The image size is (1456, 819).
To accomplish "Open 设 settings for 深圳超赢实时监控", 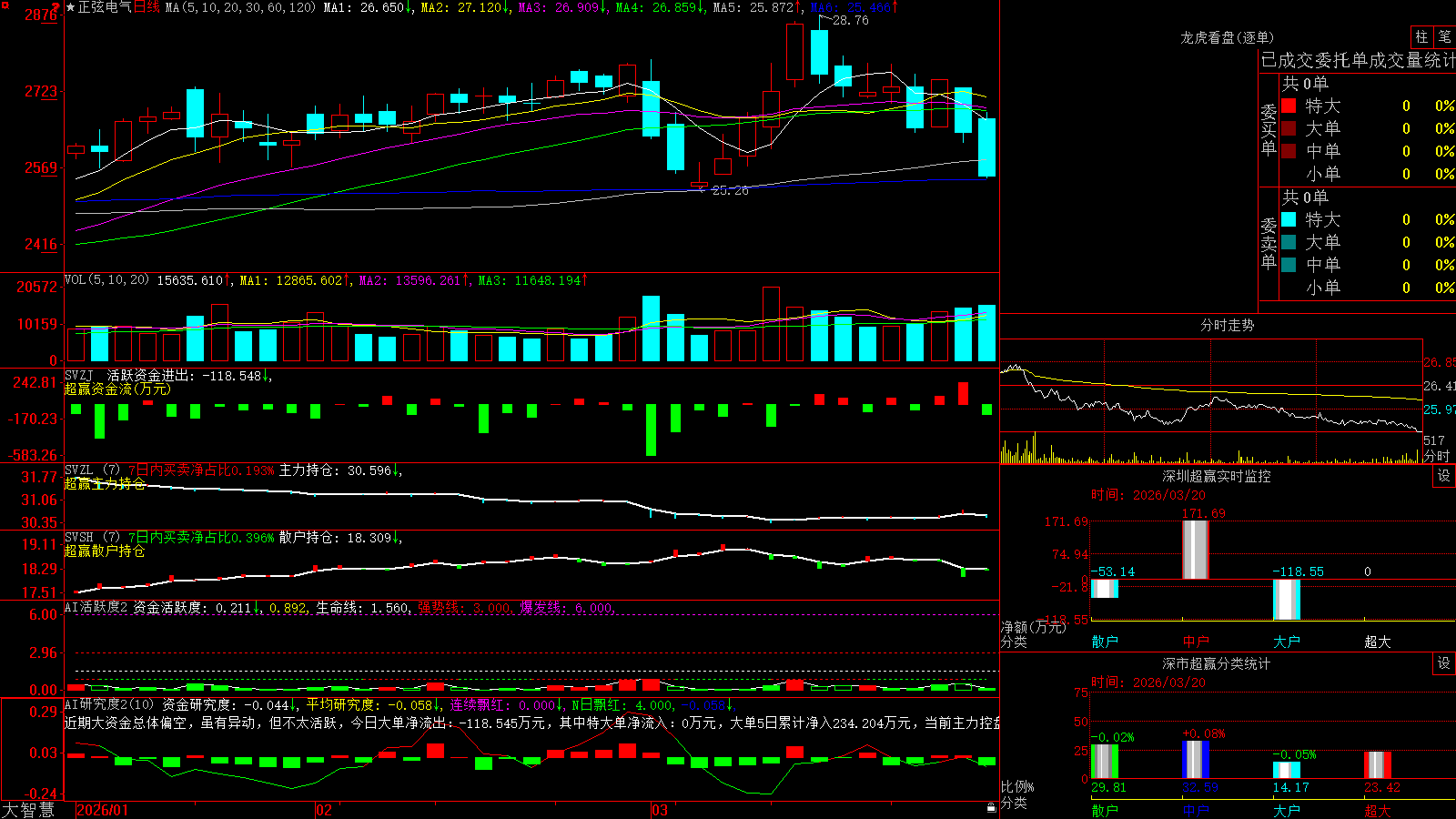I will [1444, 476].
